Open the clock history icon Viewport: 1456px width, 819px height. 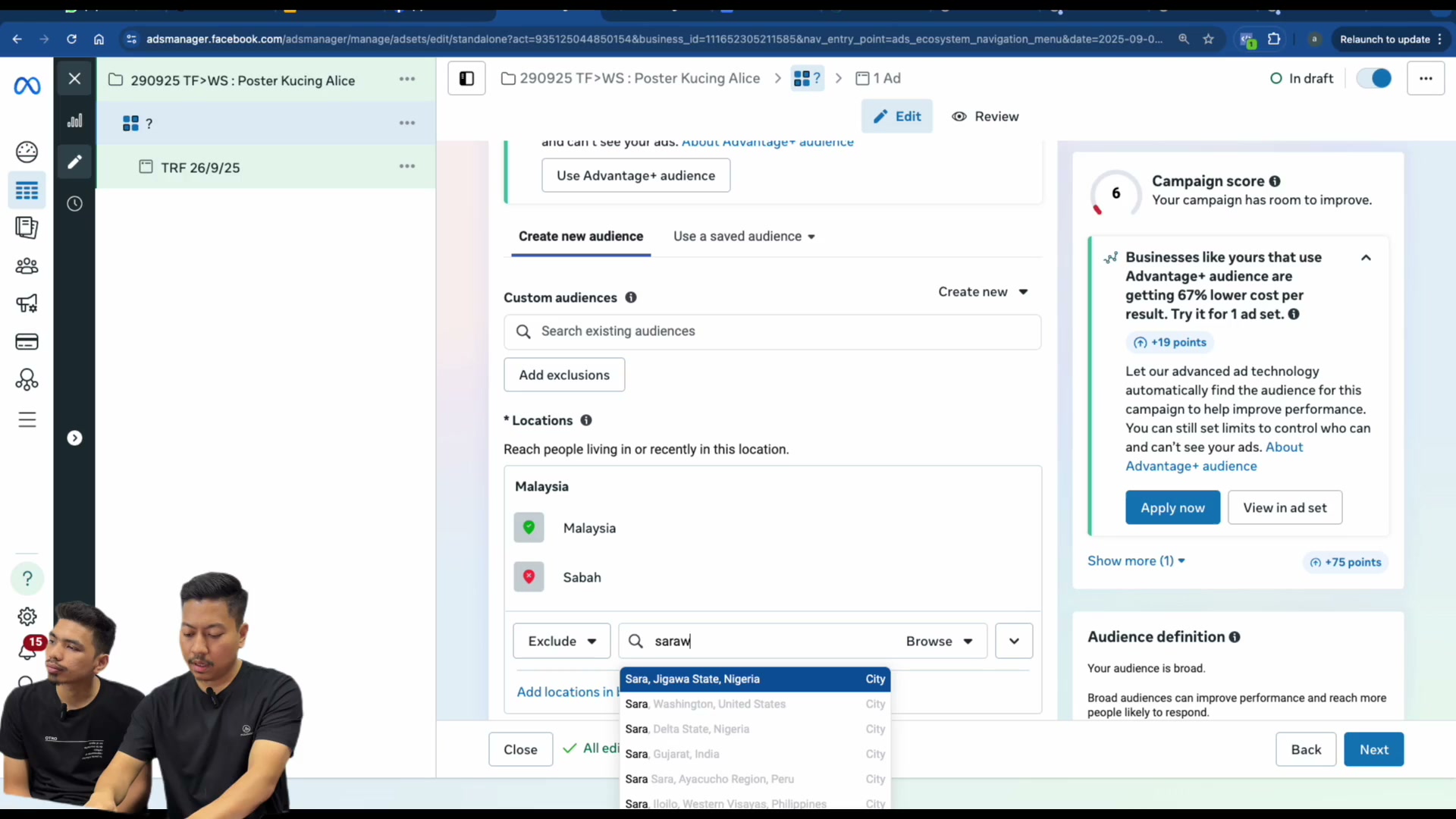pos(74,203)
